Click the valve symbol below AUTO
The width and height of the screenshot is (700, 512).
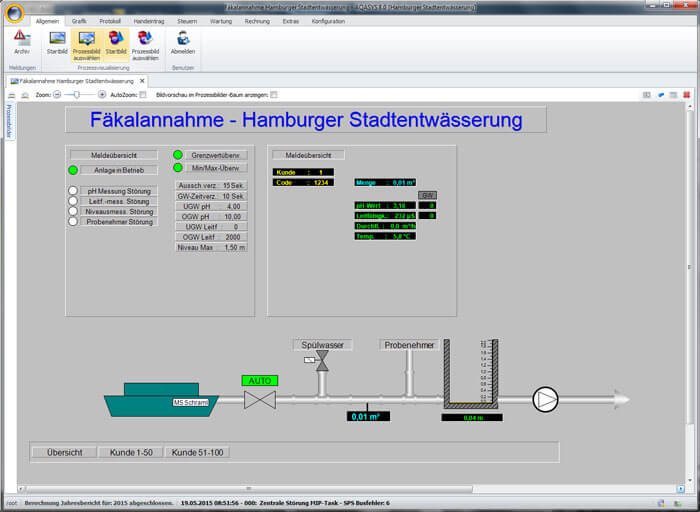(260, 400)
